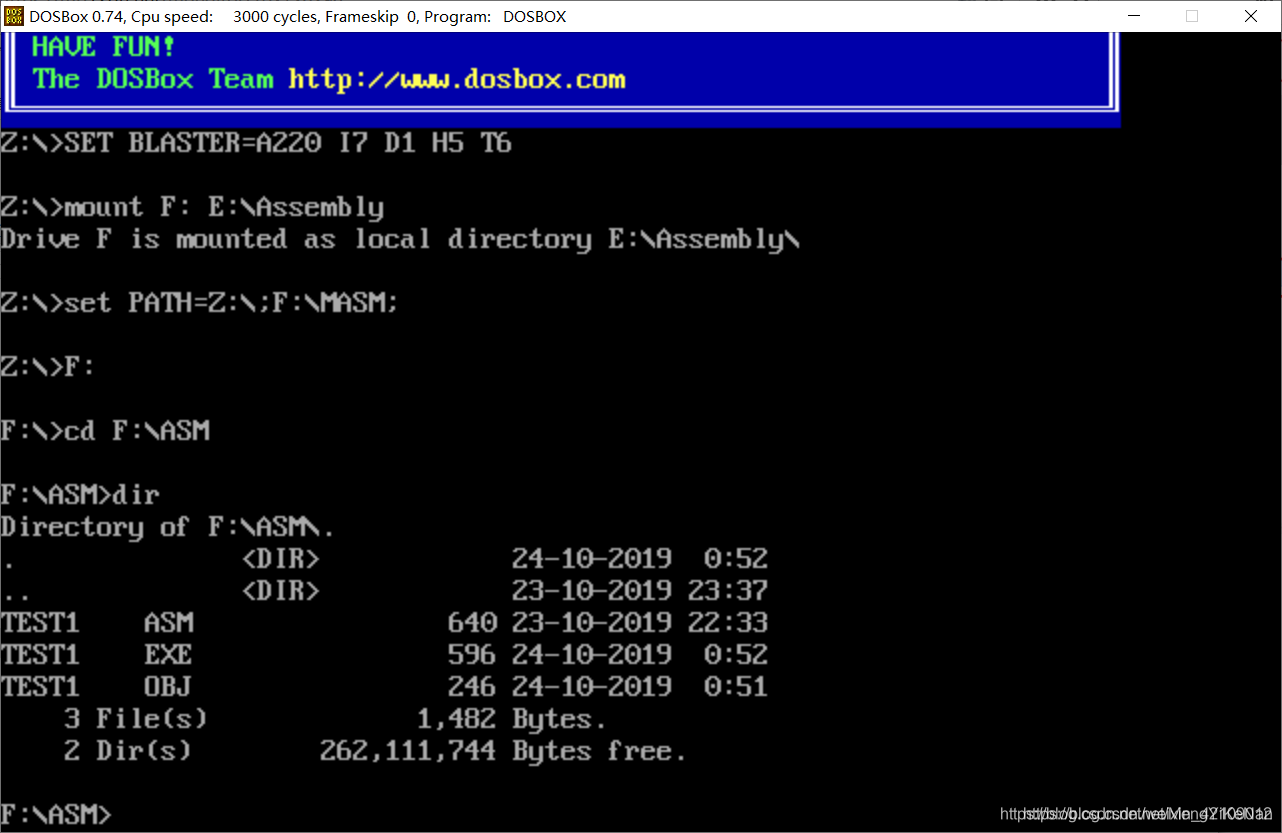Click the 596 file size value
Viewport: 1282px width, 833px height.
pyautogui.click(x=472, y=655)
